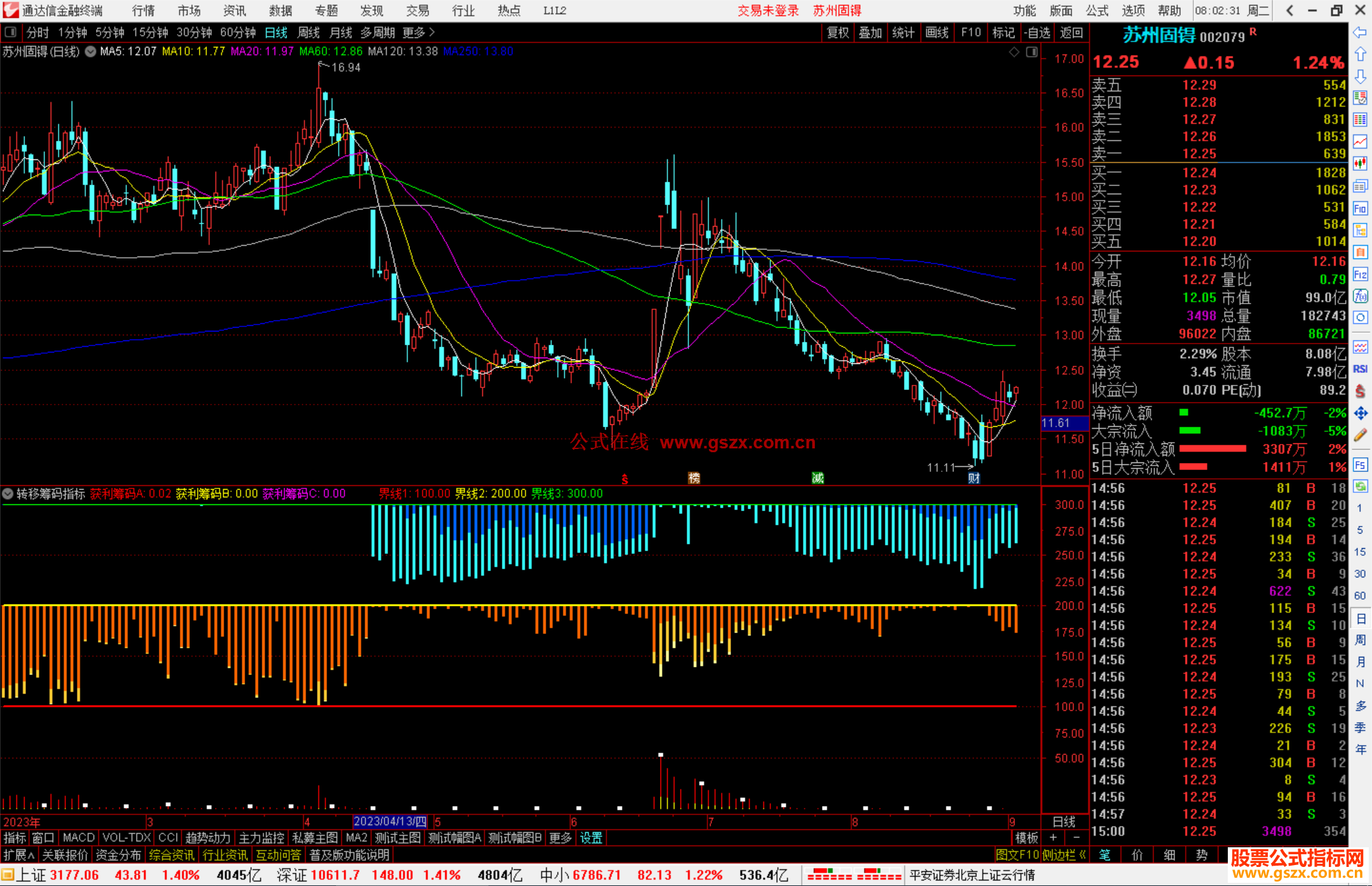
Task: Click the four-way move arrows icon
Action: pyautogui.click(x=1360, y=413)
